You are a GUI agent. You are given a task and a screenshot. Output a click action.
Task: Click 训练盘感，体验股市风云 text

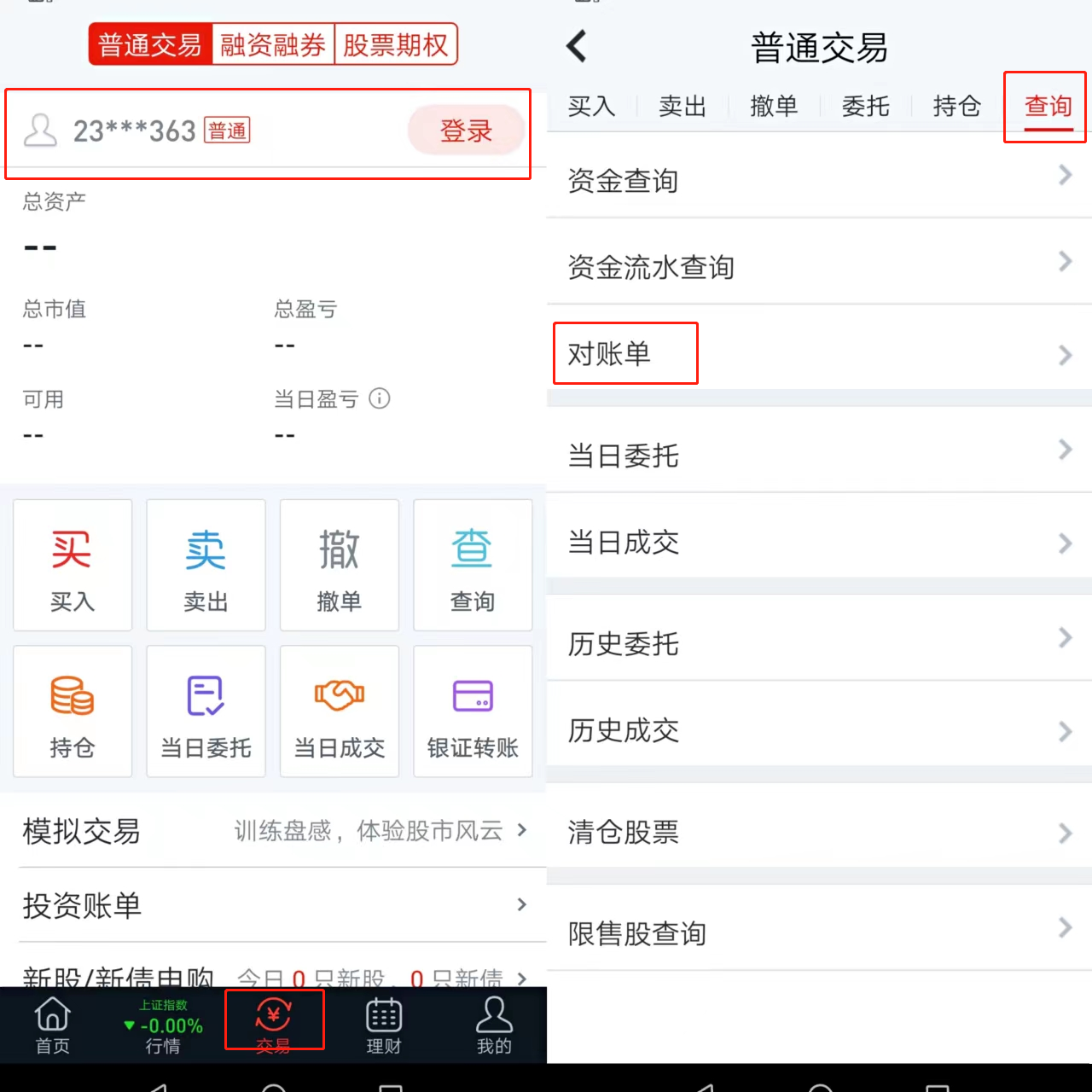click(x=369, y=830)
